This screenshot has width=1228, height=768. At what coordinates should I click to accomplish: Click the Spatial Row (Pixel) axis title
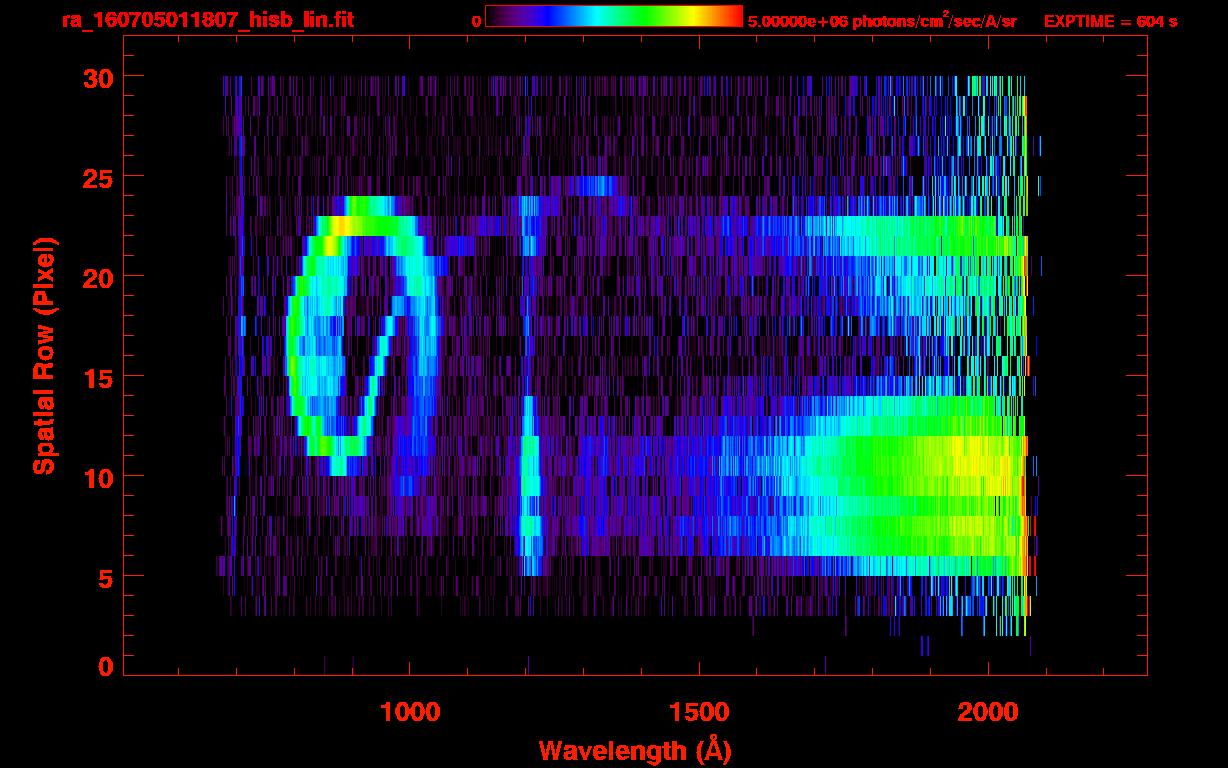(44, 355)
